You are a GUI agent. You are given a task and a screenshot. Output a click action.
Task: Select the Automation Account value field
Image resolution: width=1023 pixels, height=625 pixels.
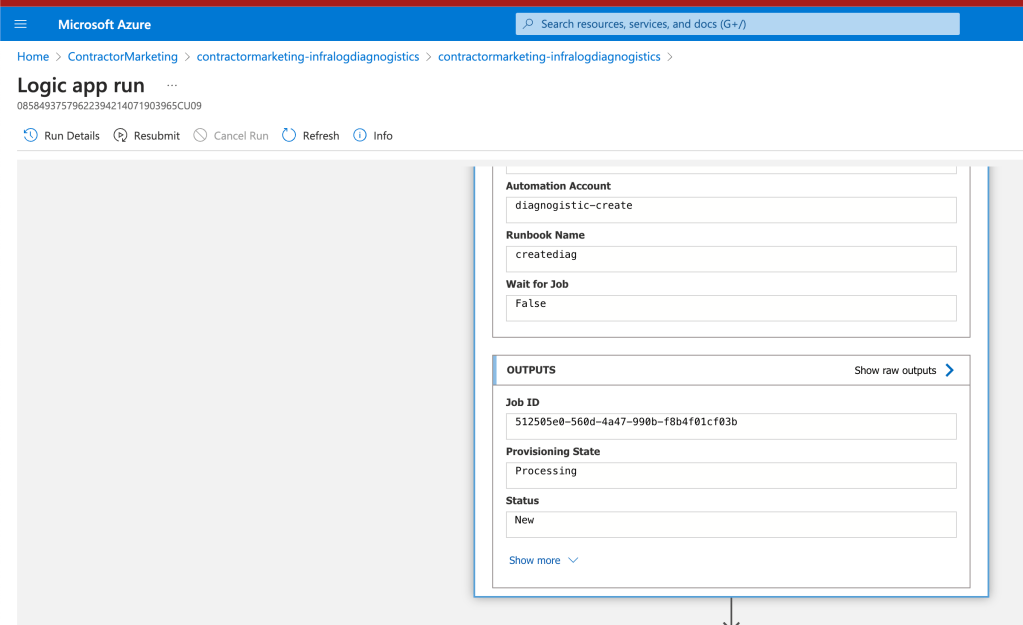pyautogui.click(x=731, y=209)
